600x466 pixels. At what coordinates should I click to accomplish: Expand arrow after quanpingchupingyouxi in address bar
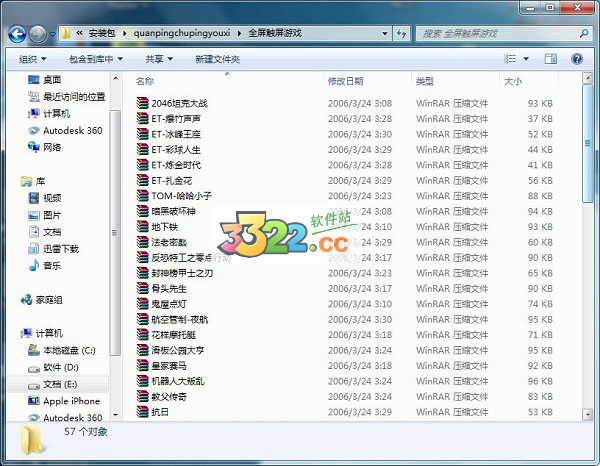point(240,34)
